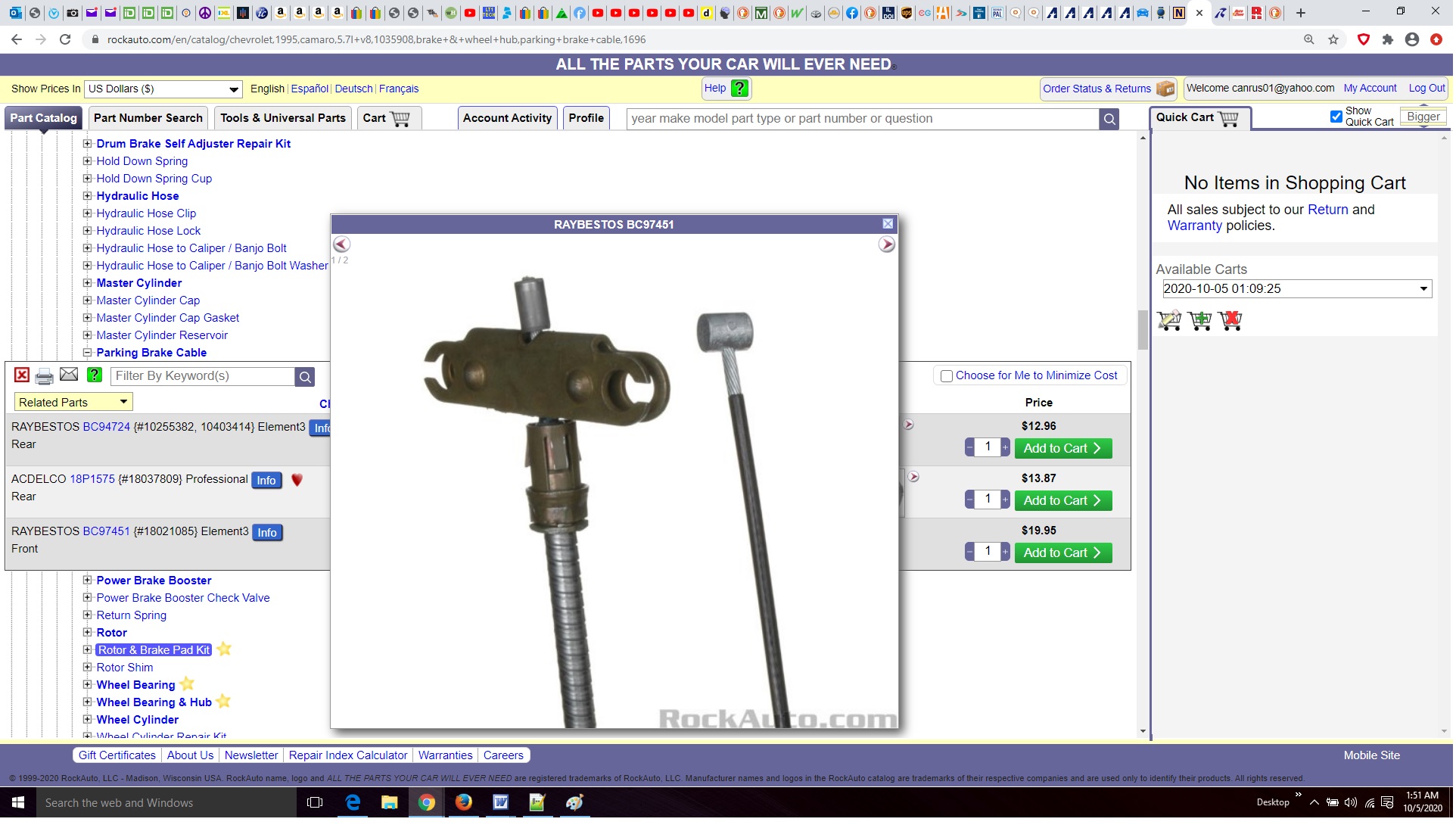Click the search magnifier in catalog search bar
This screenshot has height=825, width=1456.
click(x=1110, y=119)
